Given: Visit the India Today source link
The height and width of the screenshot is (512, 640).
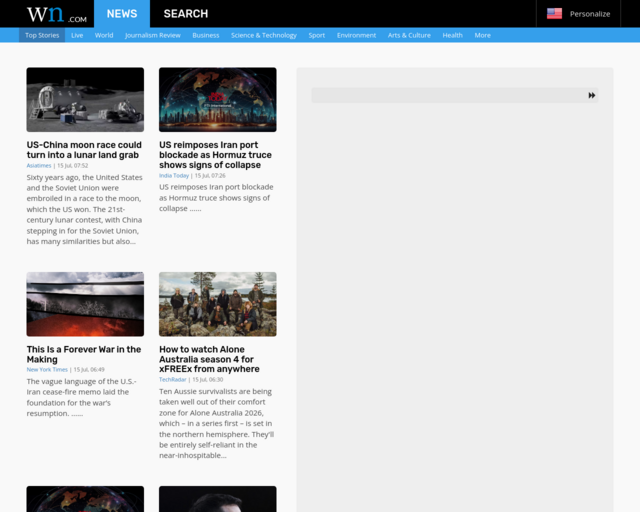Looking at the screenshot, I should (x=174, y=176).
